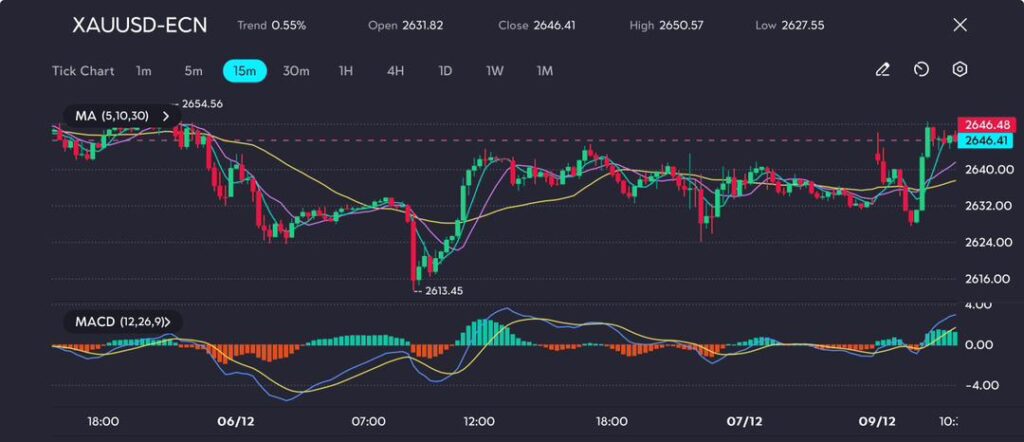The height and width of the screenshot is (442, 1024).
Task: Select the 1W weekly timeframe
Action: click(495, 71)
